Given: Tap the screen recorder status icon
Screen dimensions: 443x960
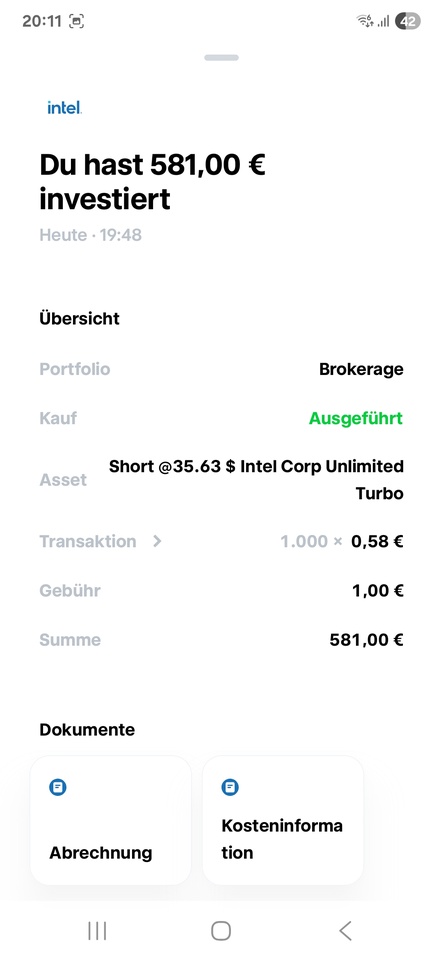Looking at the screenshot, I should coord(76,21).
